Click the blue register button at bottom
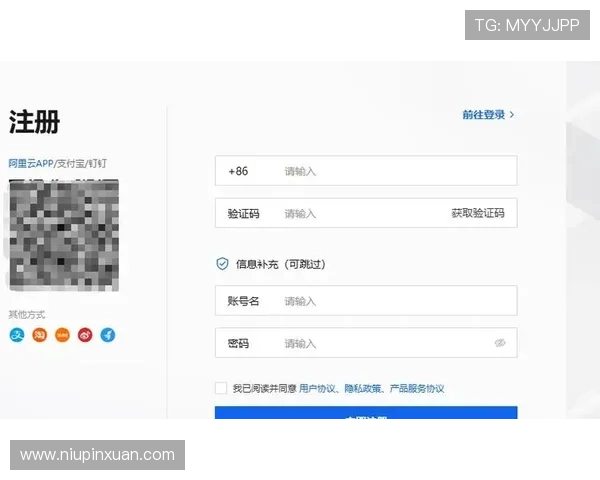The image size is (600, 480). [366, 413]
